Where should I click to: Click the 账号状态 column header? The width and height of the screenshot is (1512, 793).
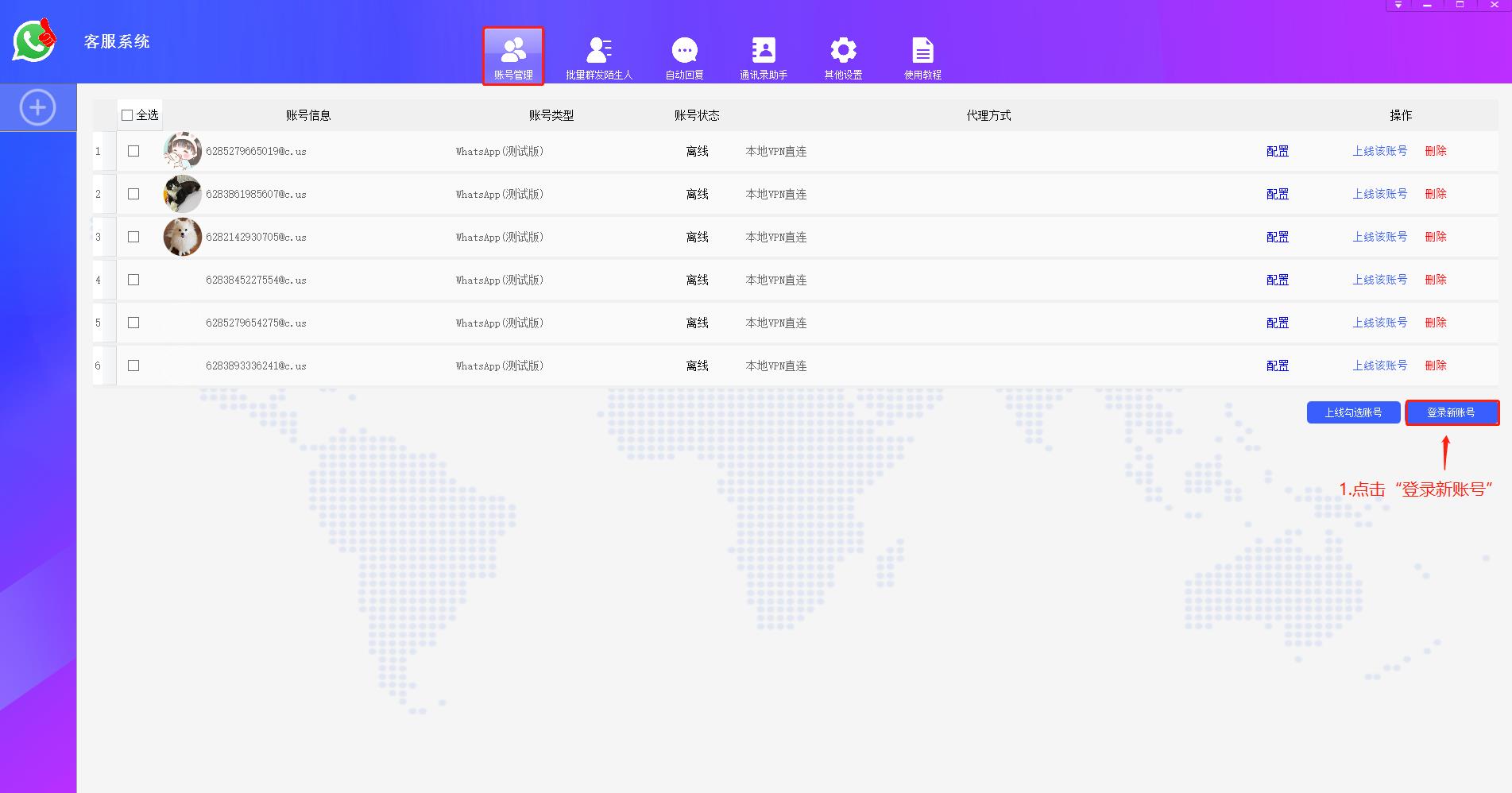(696, 115)
